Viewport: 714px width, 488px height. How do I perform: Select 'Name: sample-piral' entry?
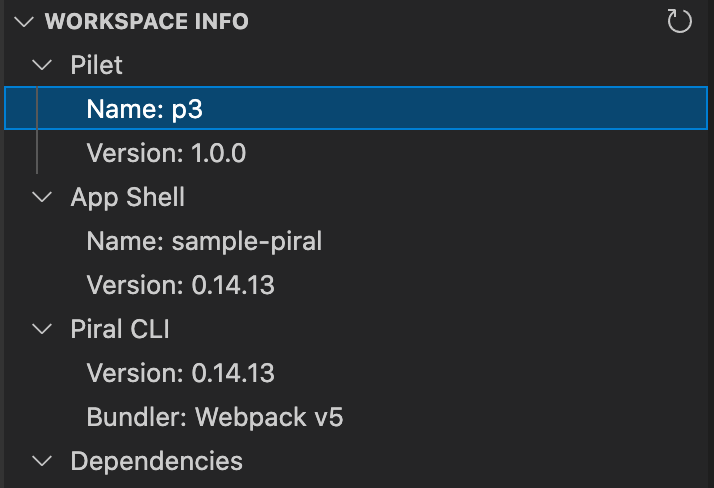point(356,241)
